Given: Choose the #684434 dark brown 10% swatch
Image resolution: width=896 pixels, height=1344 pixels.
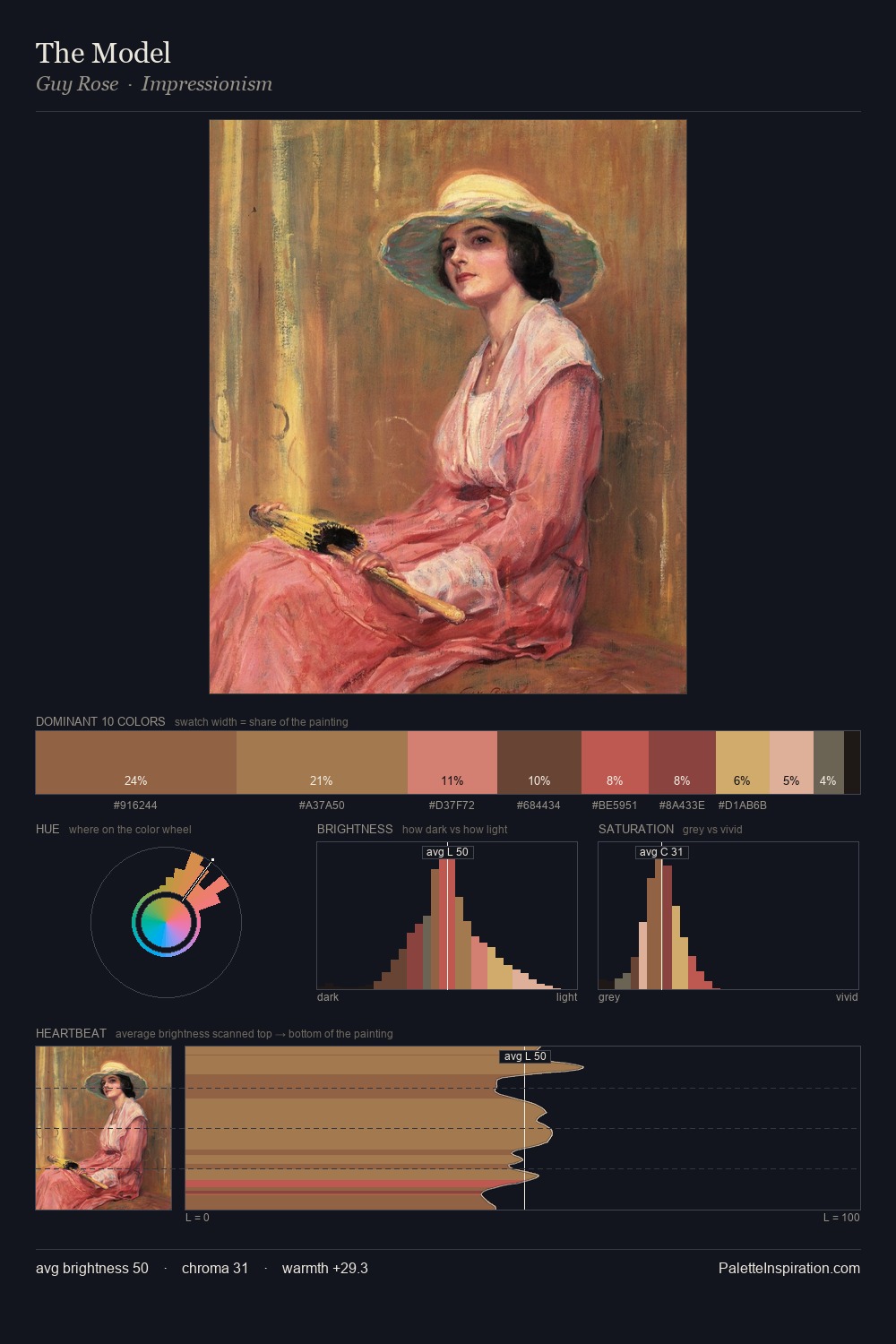Looking at the screenshot, I should pos(539,762).
